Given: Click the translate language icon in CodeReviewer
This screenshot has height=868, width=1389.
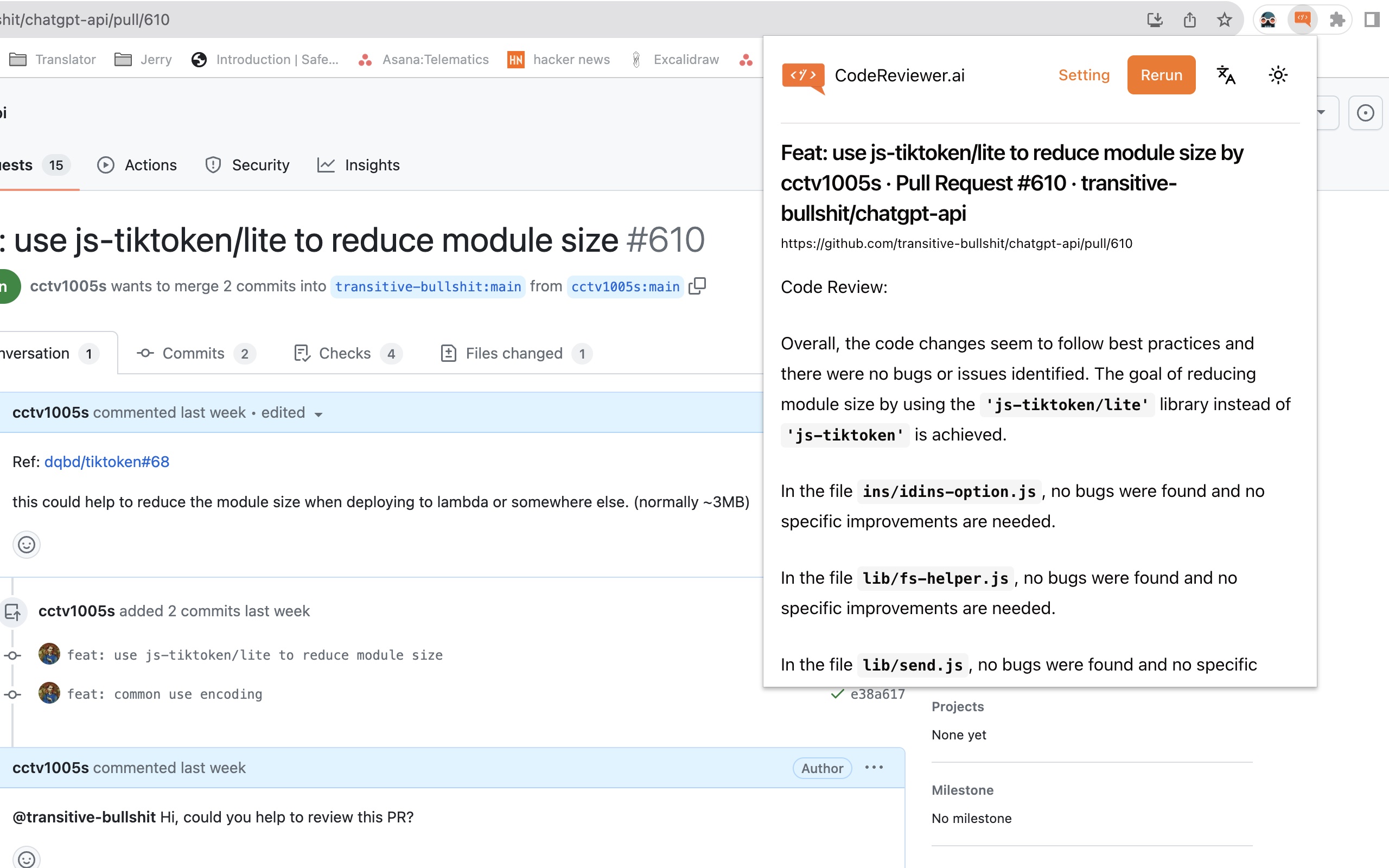Looking at the screenshot, I should tap(1226, 75).
